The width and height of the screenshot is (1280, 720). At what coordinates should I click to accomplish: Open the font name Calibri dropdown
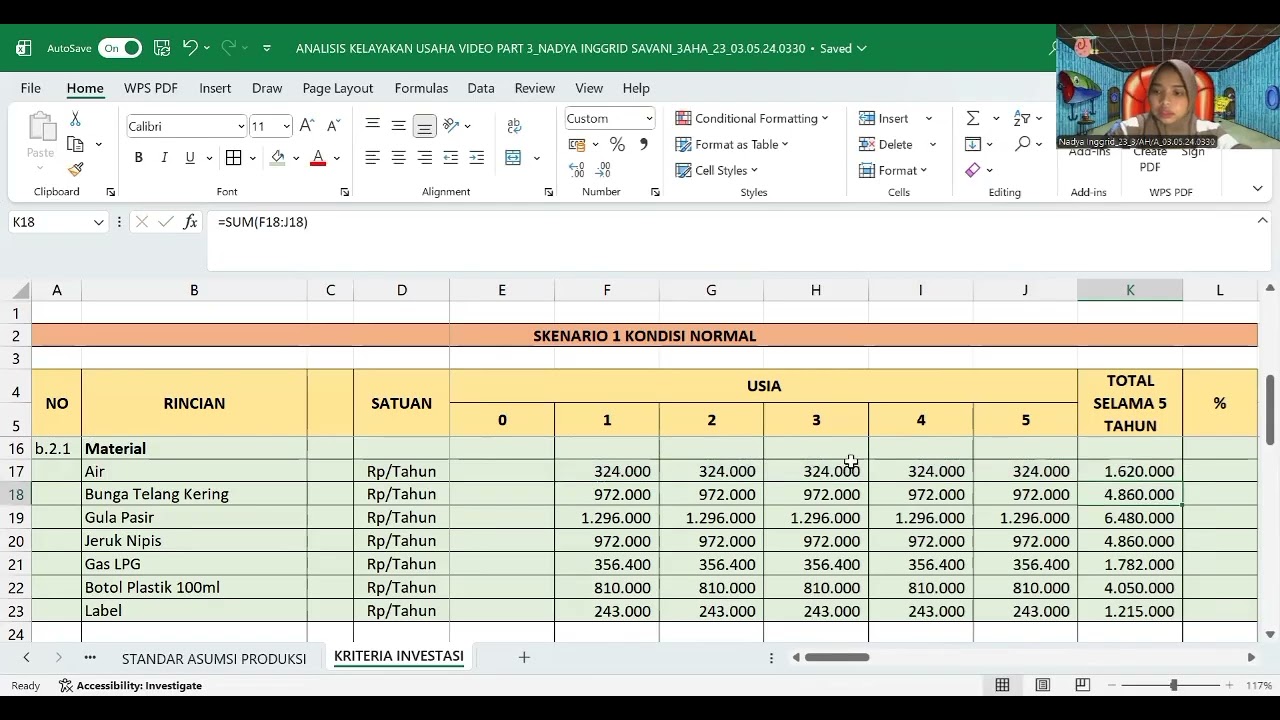coord(241,126)
